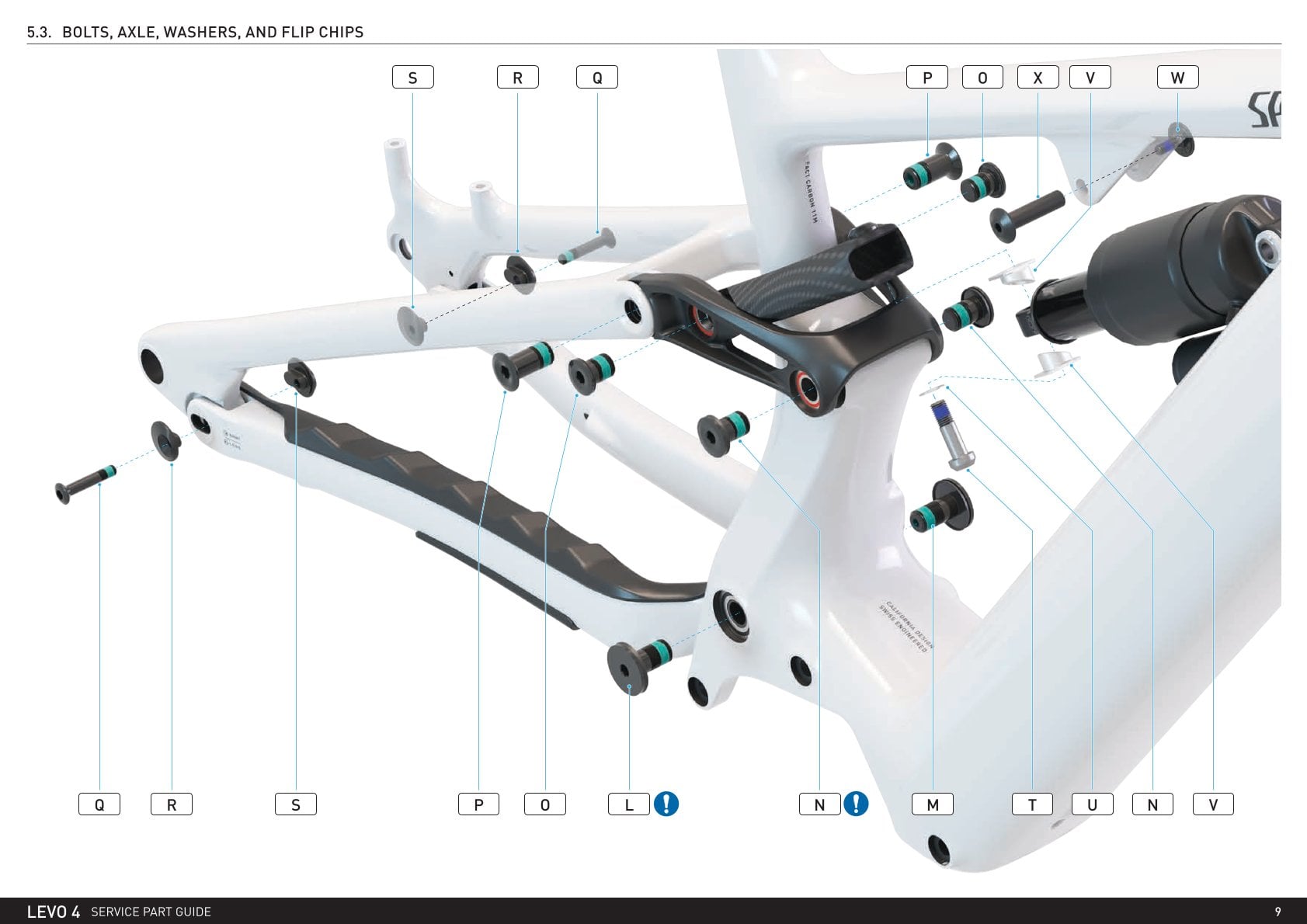The height and width of the screenshot is (924, 1307).
Task: Click the L label box
Action: 629,804
